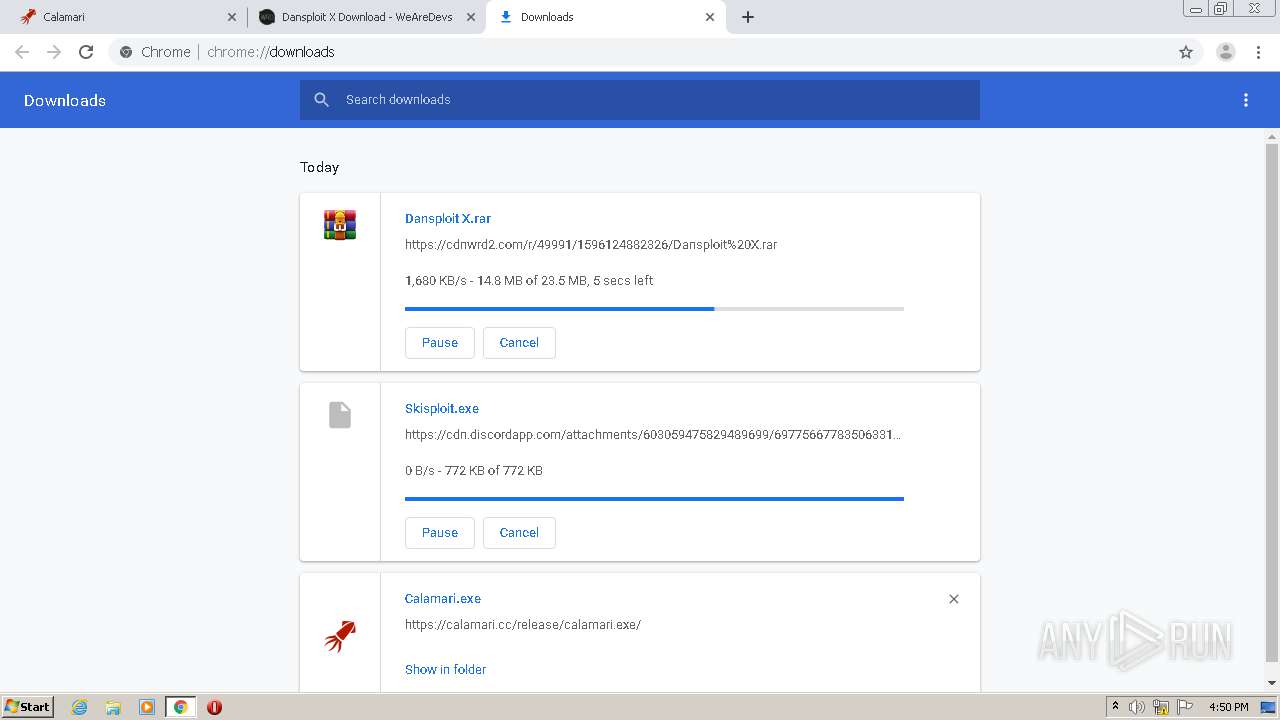Click the Show desktop tray icon
This screenshot has height=720, width=1280.
click(1268, 707)
